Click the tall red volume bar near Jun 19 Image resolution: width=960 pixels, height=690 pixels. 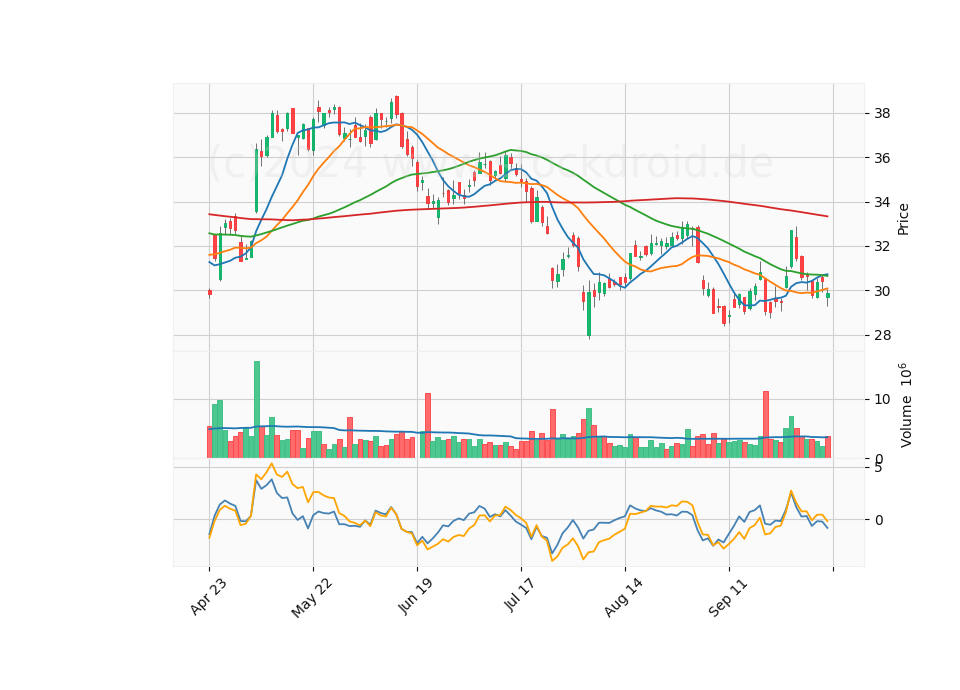pyautogui.click(x=428, y=426)
